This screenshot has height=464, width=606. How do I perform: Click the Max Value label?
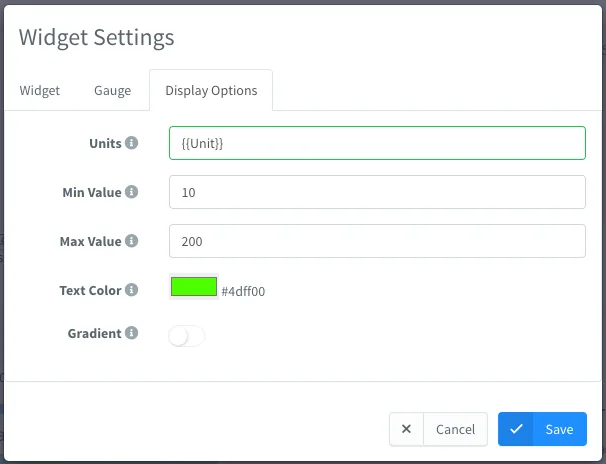90,241
